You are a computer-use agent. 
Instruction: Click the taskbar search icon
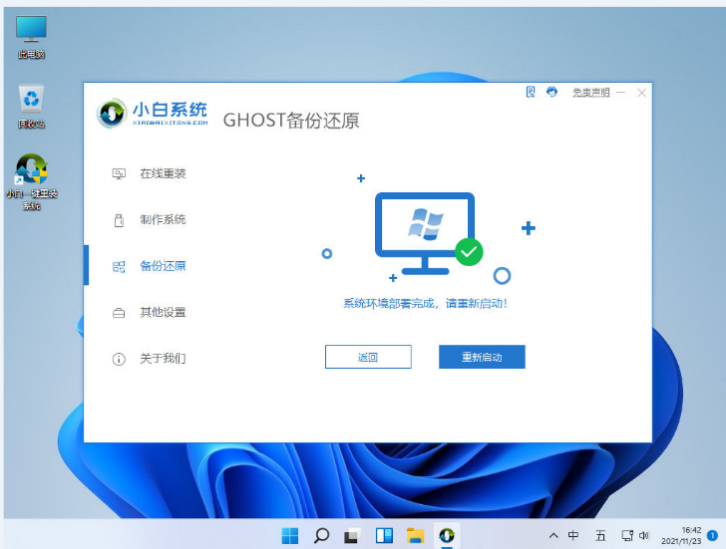click(x=321, y=535)
